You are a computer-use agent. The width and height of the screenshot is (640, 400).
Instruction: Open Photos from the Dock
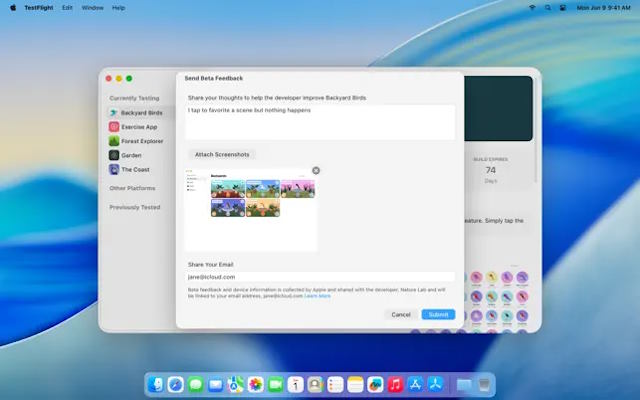pos(256,384)
